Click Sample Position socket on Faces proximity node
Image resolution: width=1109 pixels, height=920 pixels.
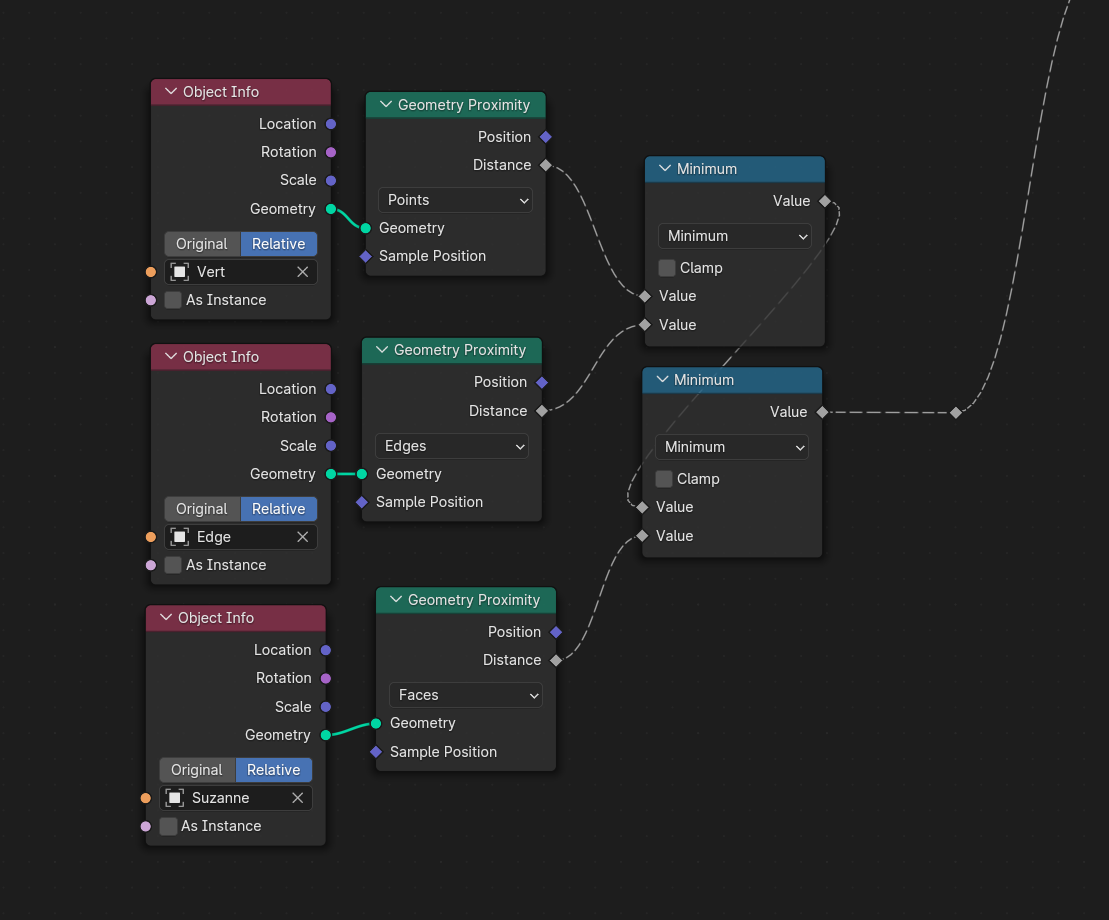[x=376, y=752]
